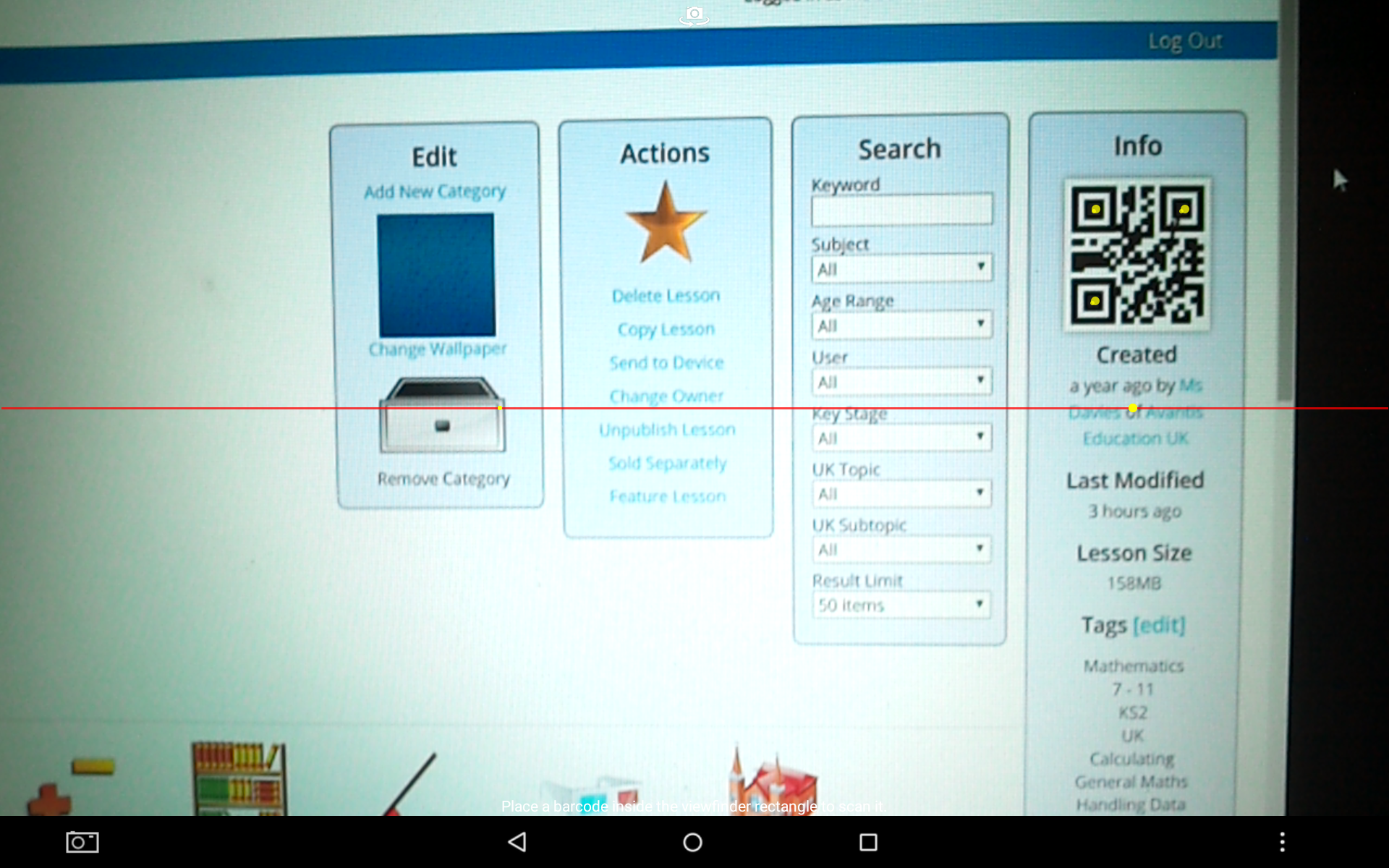
Task: Open the Subject dropdown
Action: pos(901,269)
